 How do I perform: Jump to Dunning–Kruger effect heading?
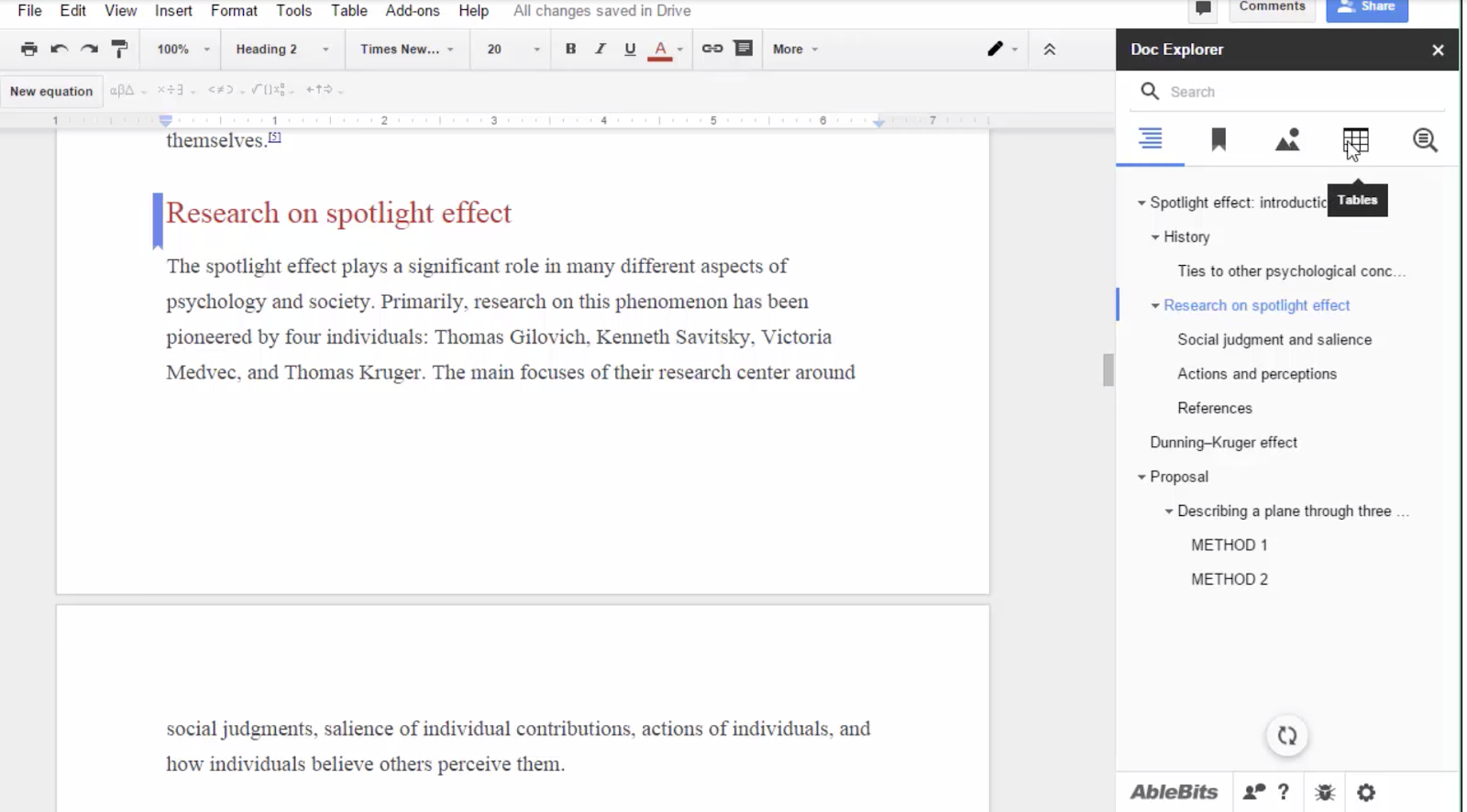point(1223,443)
